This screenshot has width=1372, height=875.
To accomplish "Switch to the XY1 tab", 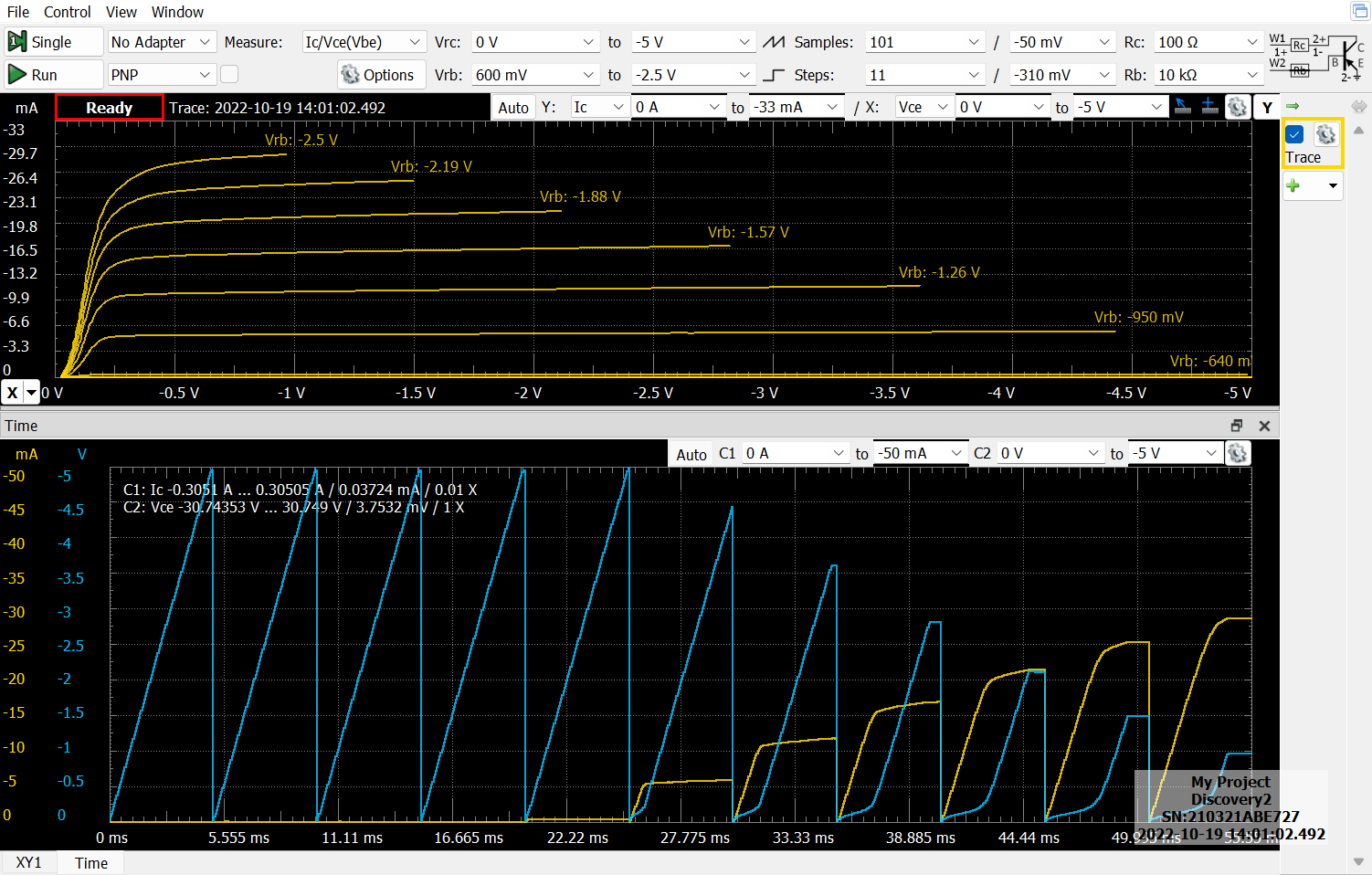I will click(x=28, y=862).
